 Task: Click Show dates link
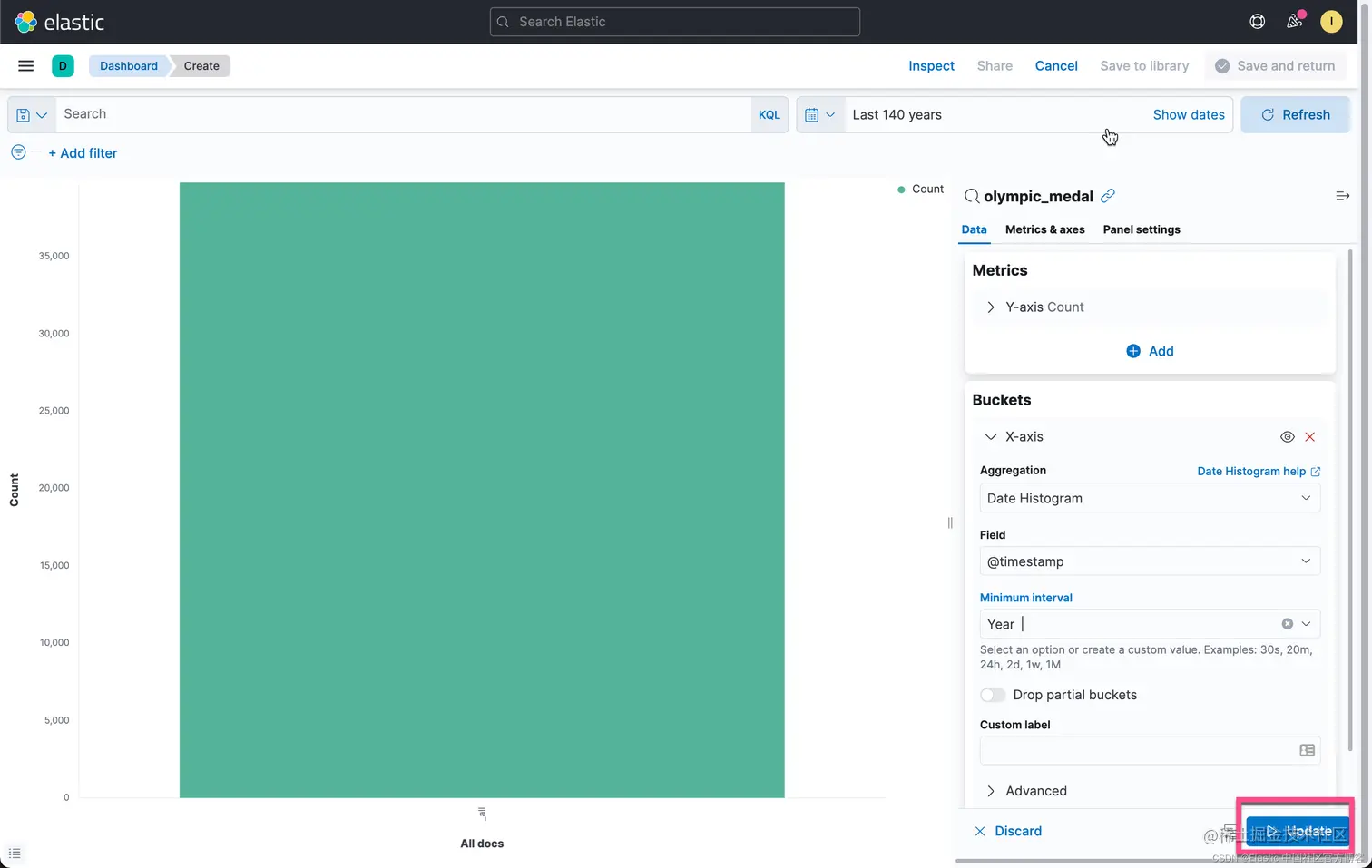tap(1189, 115)
